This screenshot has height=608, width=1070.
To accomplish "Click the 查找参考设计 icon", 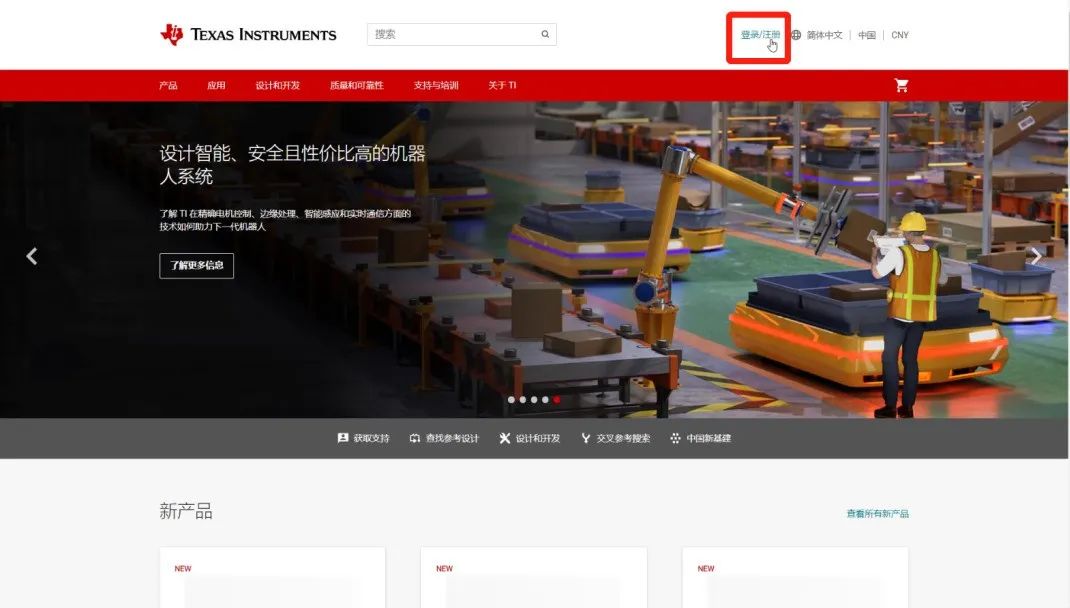I will click(415, 437).
